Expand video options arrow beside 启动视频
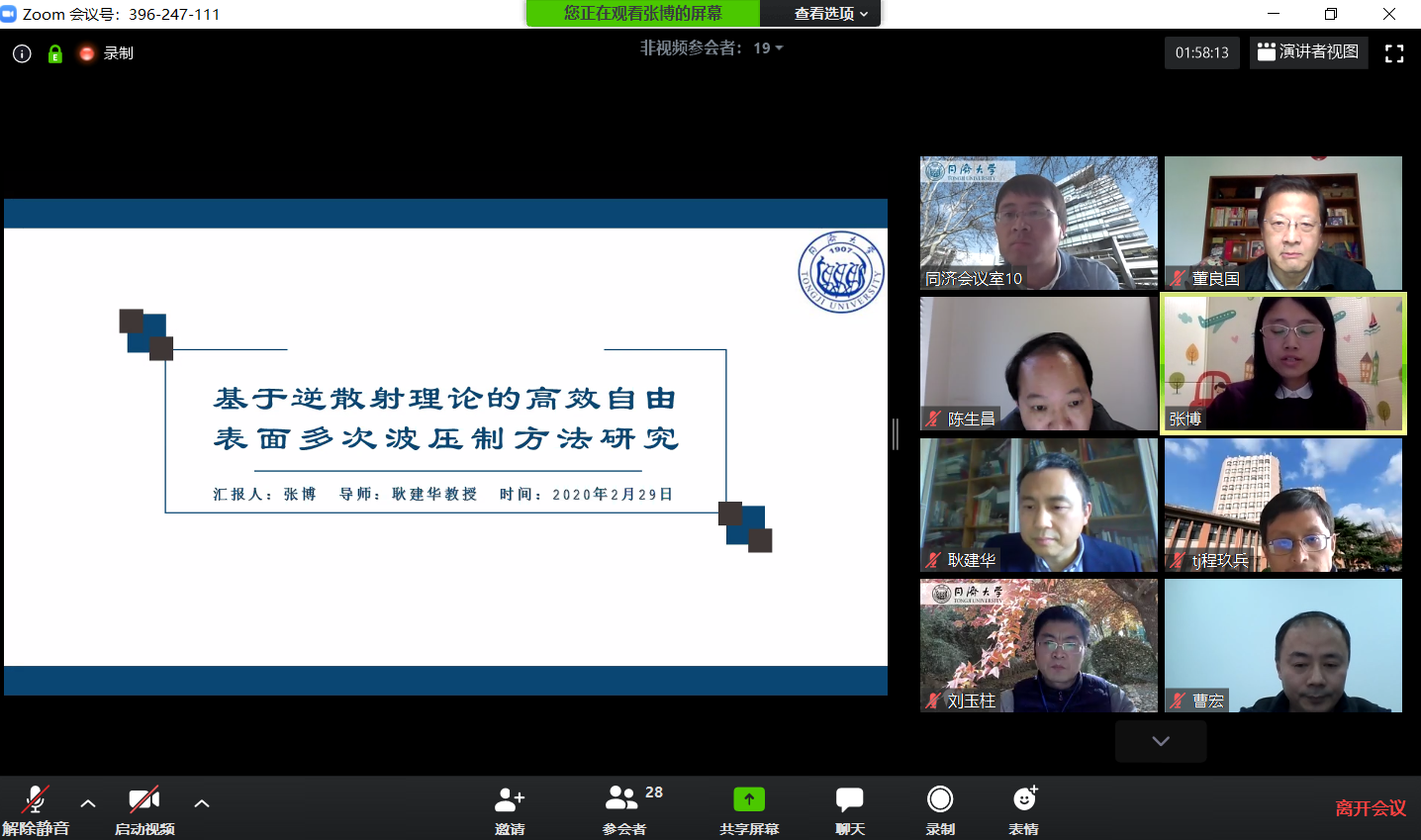This screenshot has height=840, width=1421. tap(202, 803)
